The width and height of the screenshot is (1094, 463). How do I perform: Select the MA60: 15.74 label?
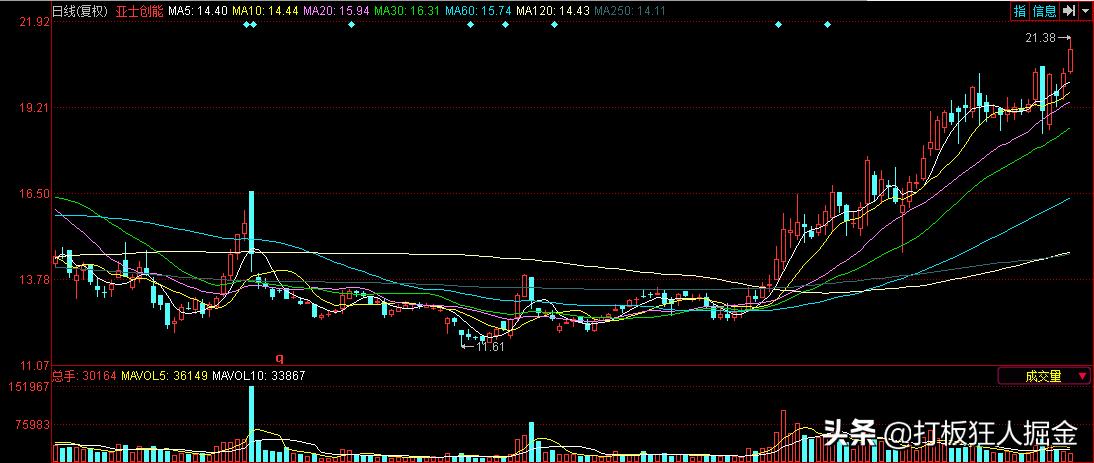coord(479,11)
